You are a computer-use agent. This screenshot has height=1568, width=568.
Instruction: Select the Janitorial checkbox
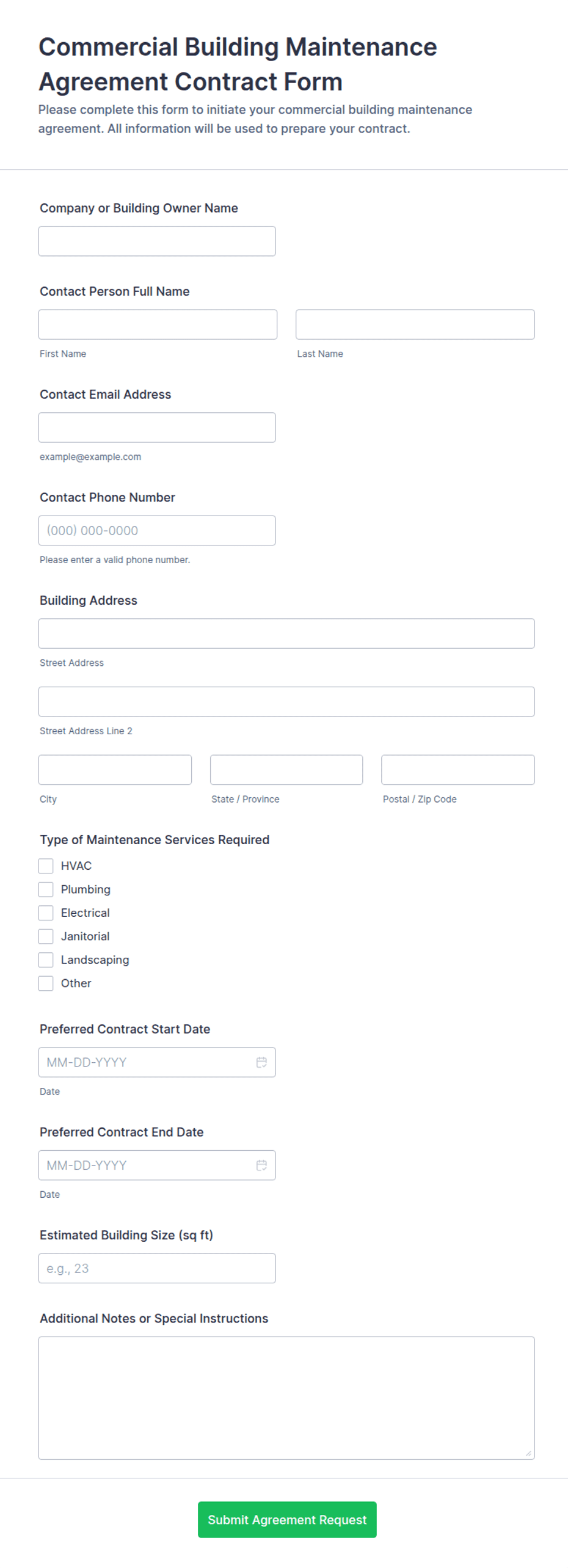click(46, 936)
